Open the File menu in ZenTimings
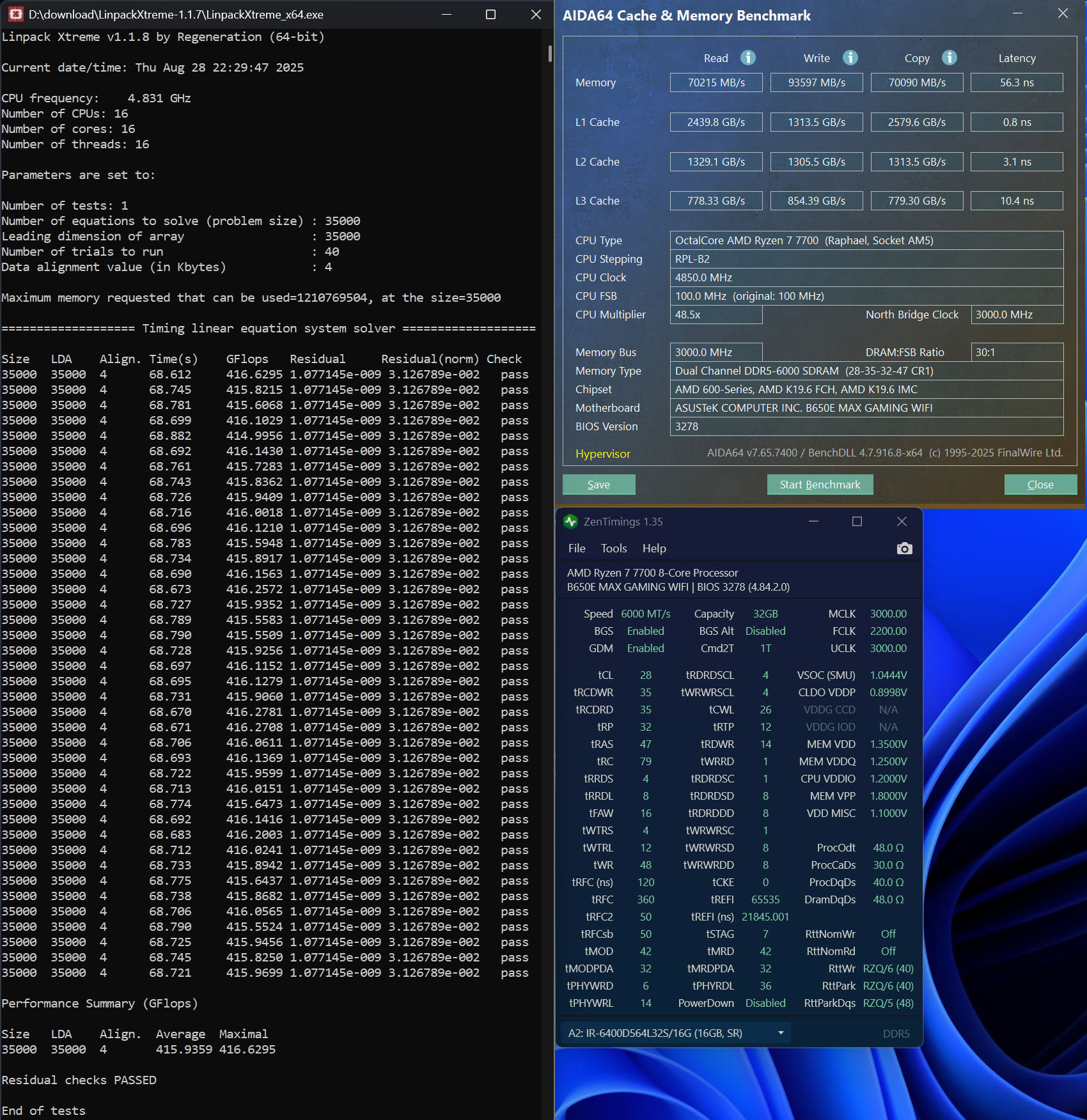This screenshot has height=1120, width=1087. coord(576,548)
